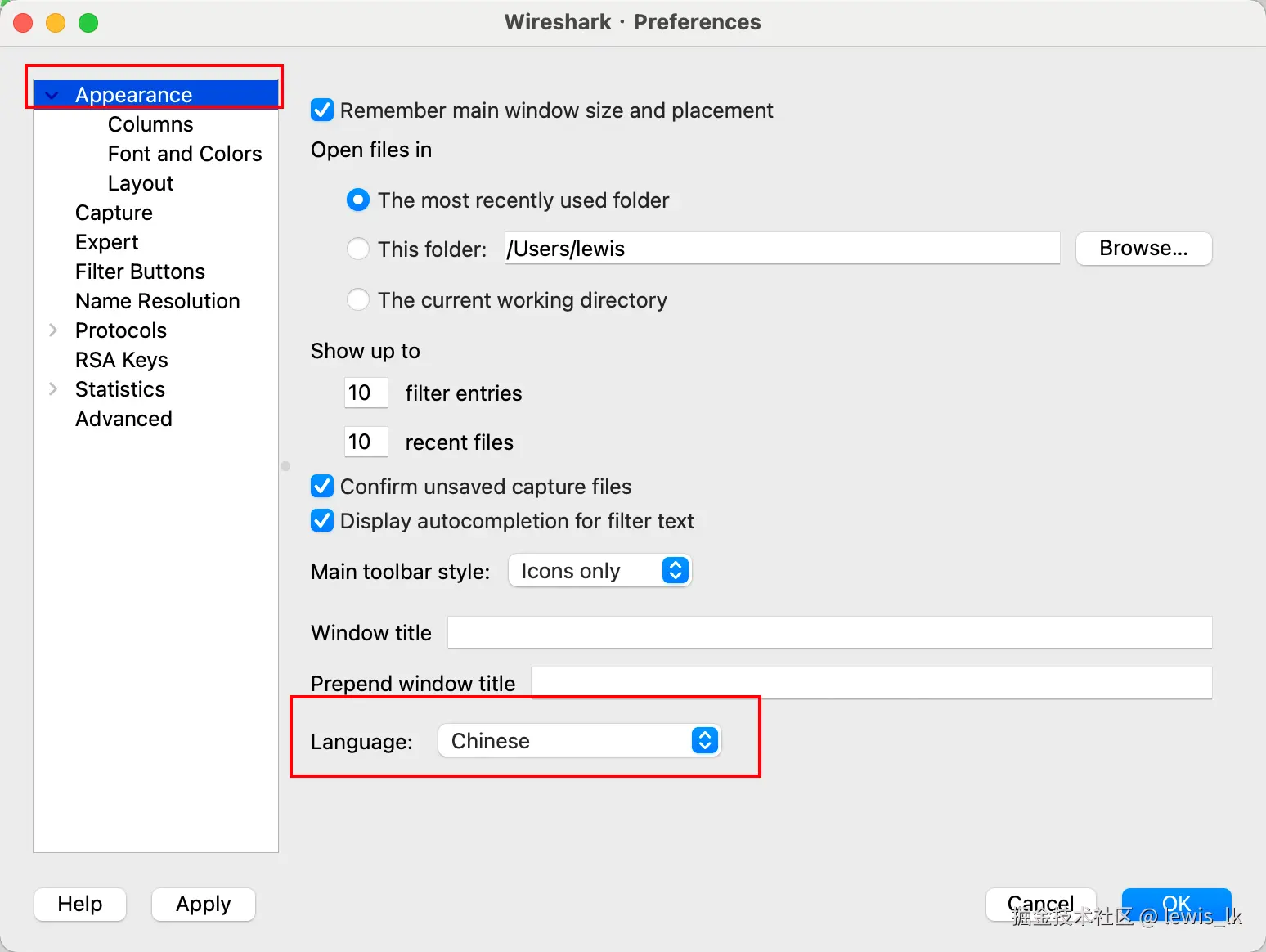Image resolution: width=1266 pixels, height=952 pixels.
Task: Disable Display autocompletion for filter text
Action: point(322,521)
